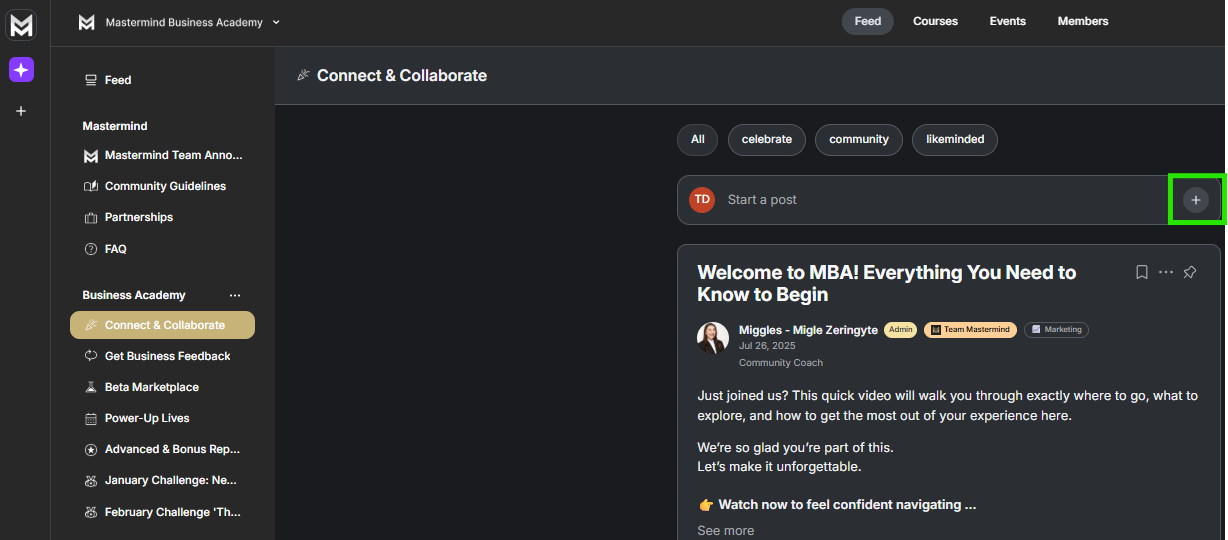Click See more on the post
The height and width of the screenshot is (540, 1228).
[x=726, y=530]
